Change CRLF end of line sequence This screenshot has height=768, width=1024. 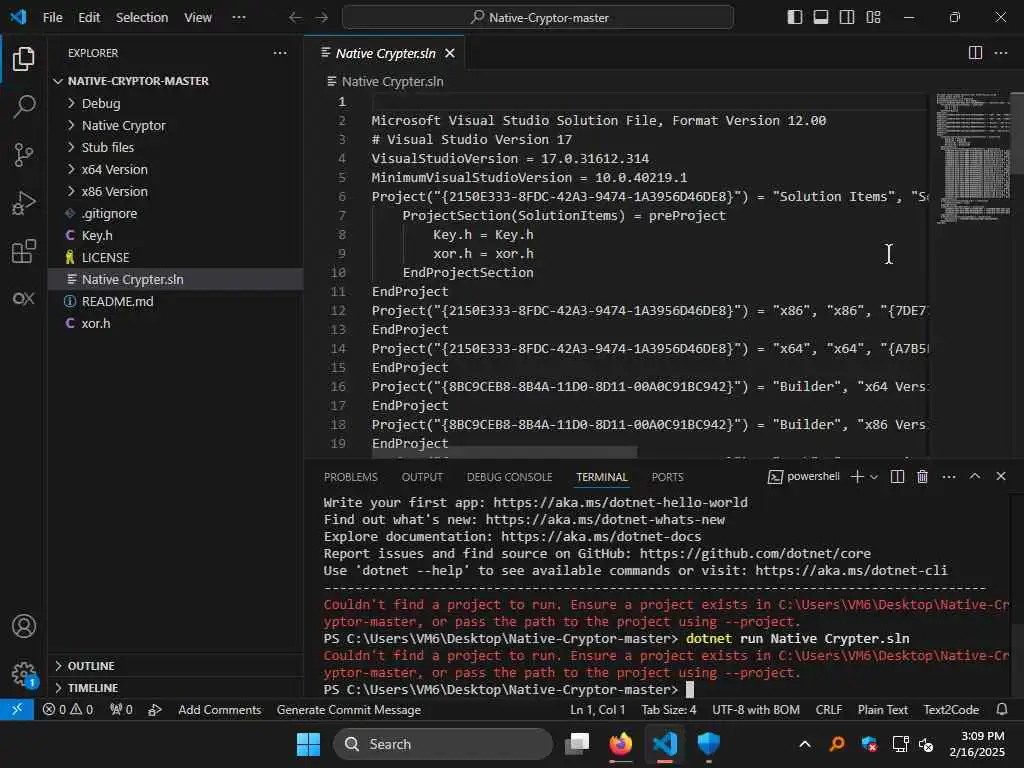click(829, 710)
